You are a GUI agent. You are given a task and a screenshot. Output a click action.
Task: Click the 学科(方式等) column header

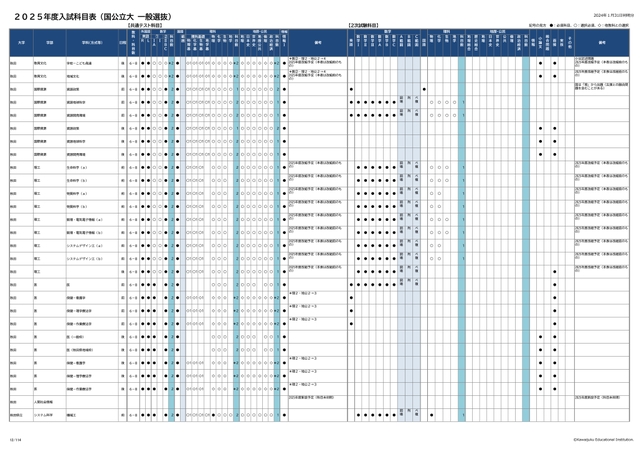pyautogui.click(x=91, y=42)
